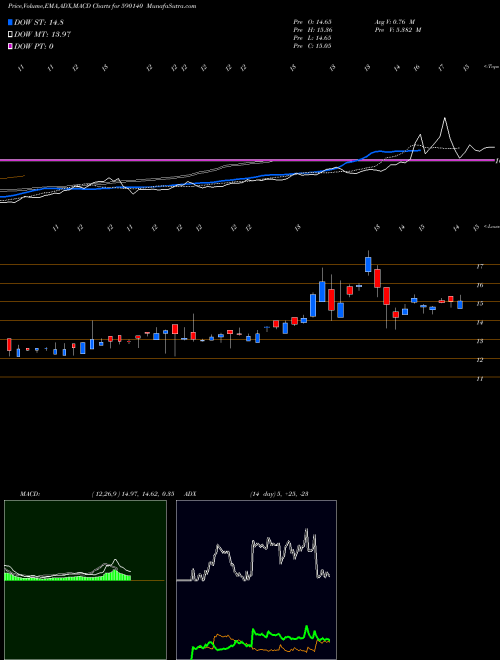Select the 'DOW PT: 0' label

(33, 46)
